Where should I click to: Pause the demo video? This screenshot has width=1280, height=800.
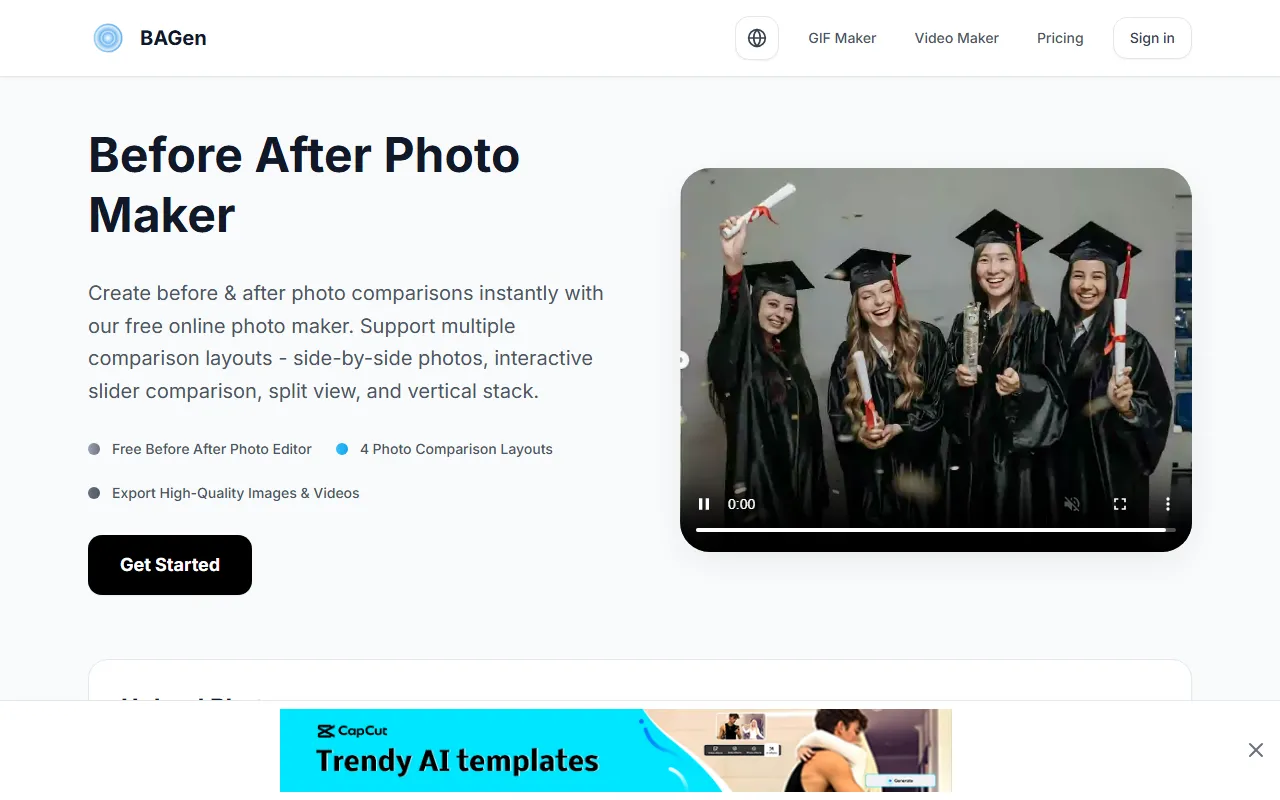704,504
